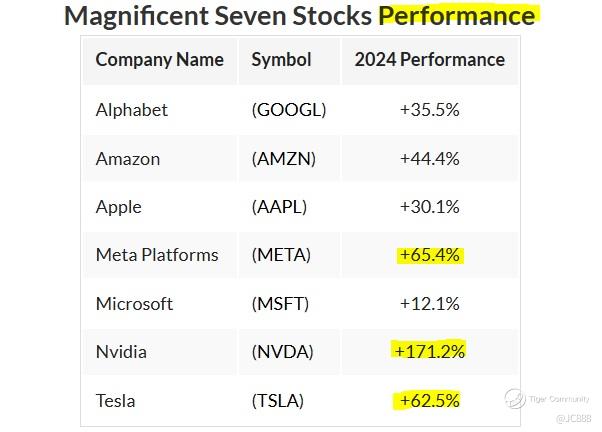
Task: Click the highlighted word Performance in title
Action: pyautogui.click(x=456, y=16)
